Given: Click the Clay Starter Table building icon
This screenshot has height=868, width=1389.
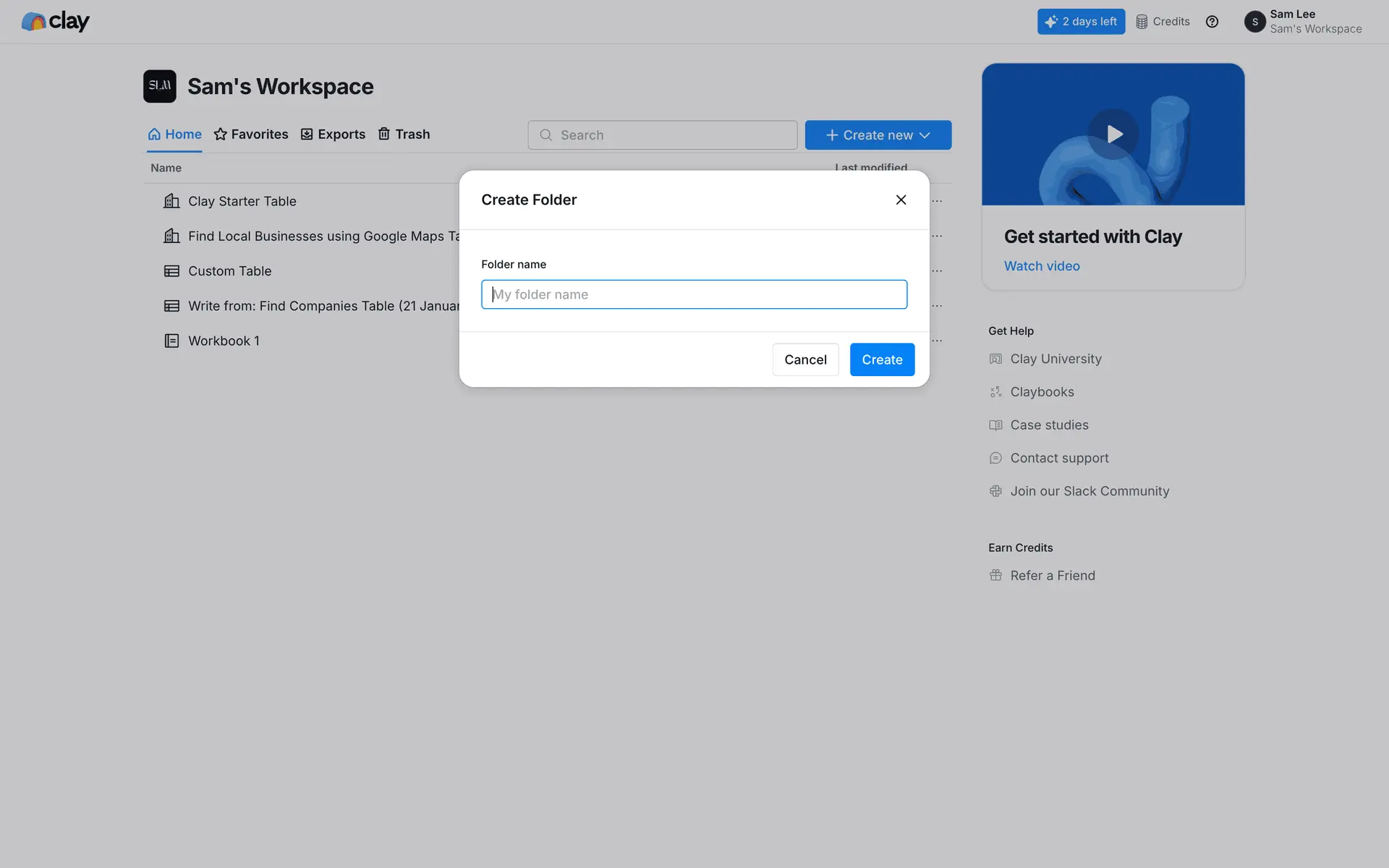Looking at the screenshot, I should point(171,201).
